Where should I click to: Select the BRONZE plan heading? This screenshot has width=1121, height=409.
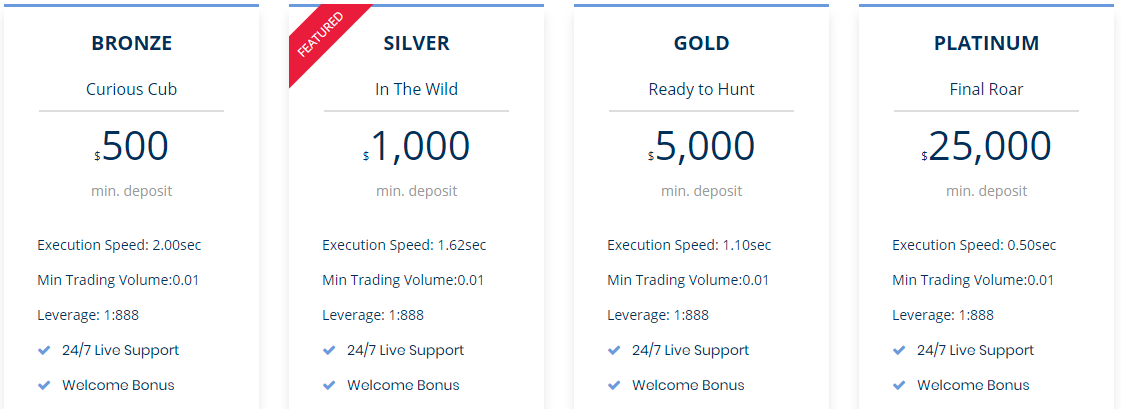click(x=132, y=43)
